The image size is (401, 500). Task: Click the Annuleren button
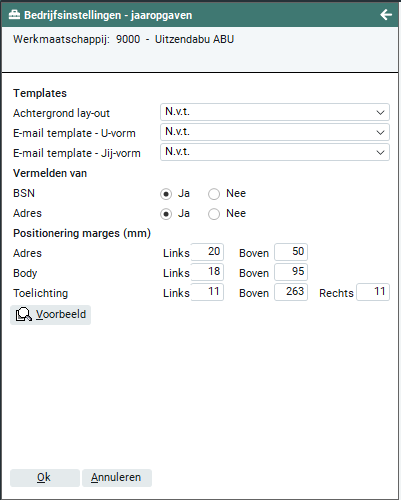click(117, 478)
